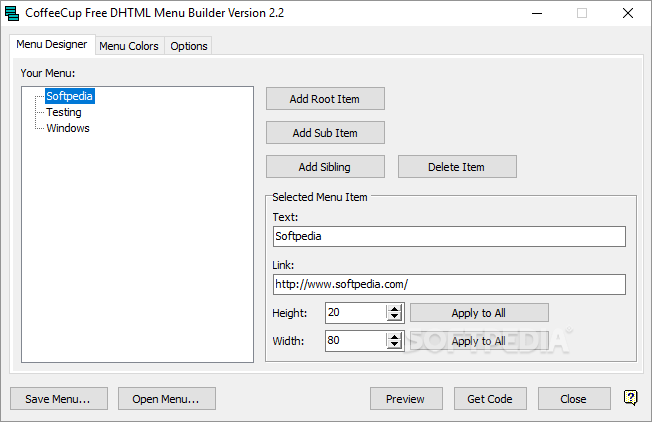Go to the Options tab
The image size is (652, 422).
189,46
